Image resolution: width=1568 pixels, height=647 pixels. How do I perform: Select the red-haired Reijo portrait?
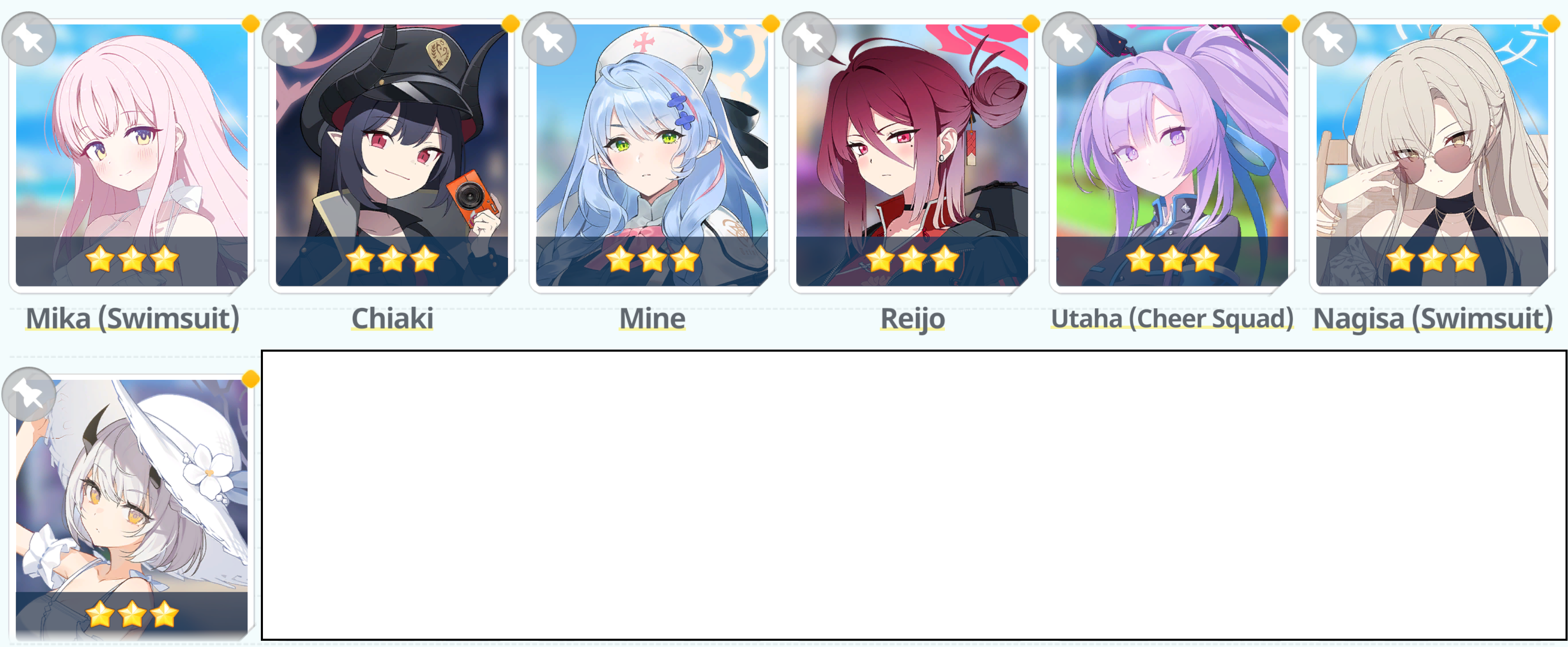coord(912,155)
